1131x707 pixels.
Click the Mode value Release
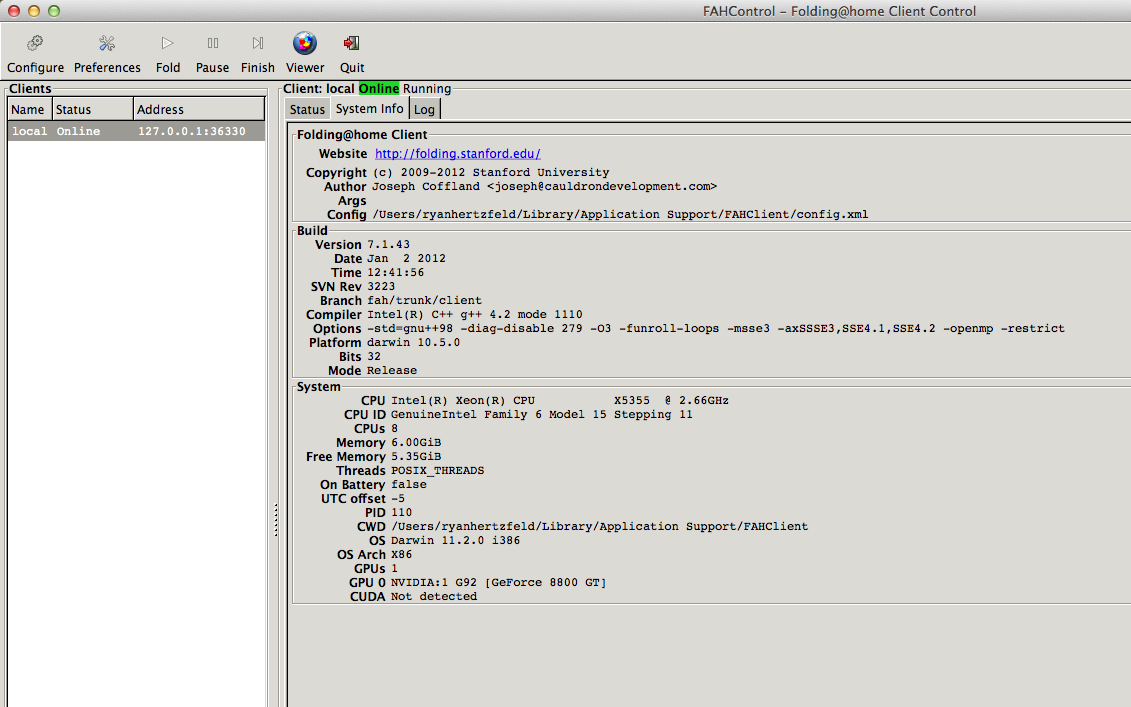pyautogui.click(x=392, y=370)
